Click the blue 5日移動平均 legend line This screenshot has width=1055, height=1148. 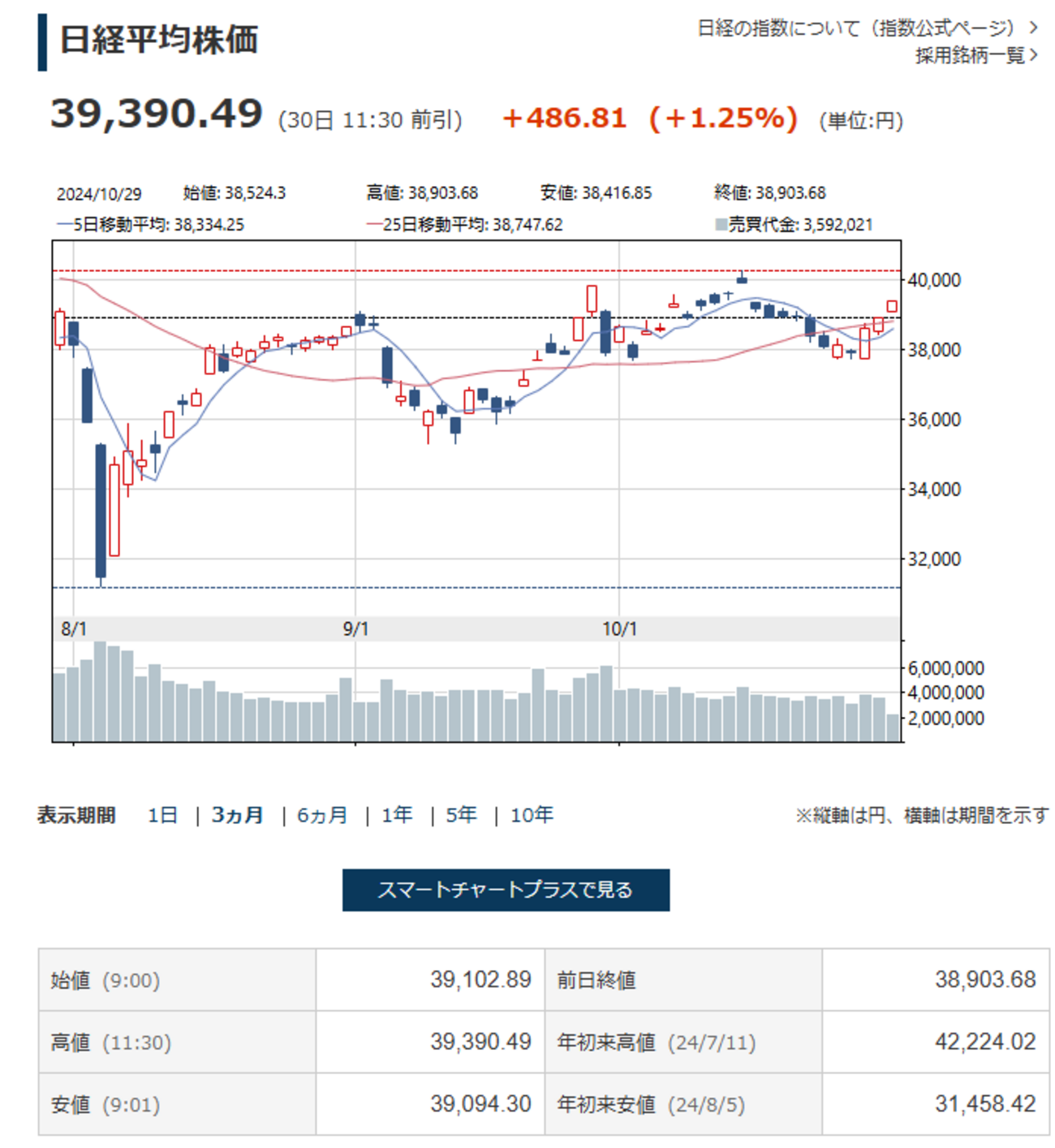pyautogui.click(x=64, y=225)
